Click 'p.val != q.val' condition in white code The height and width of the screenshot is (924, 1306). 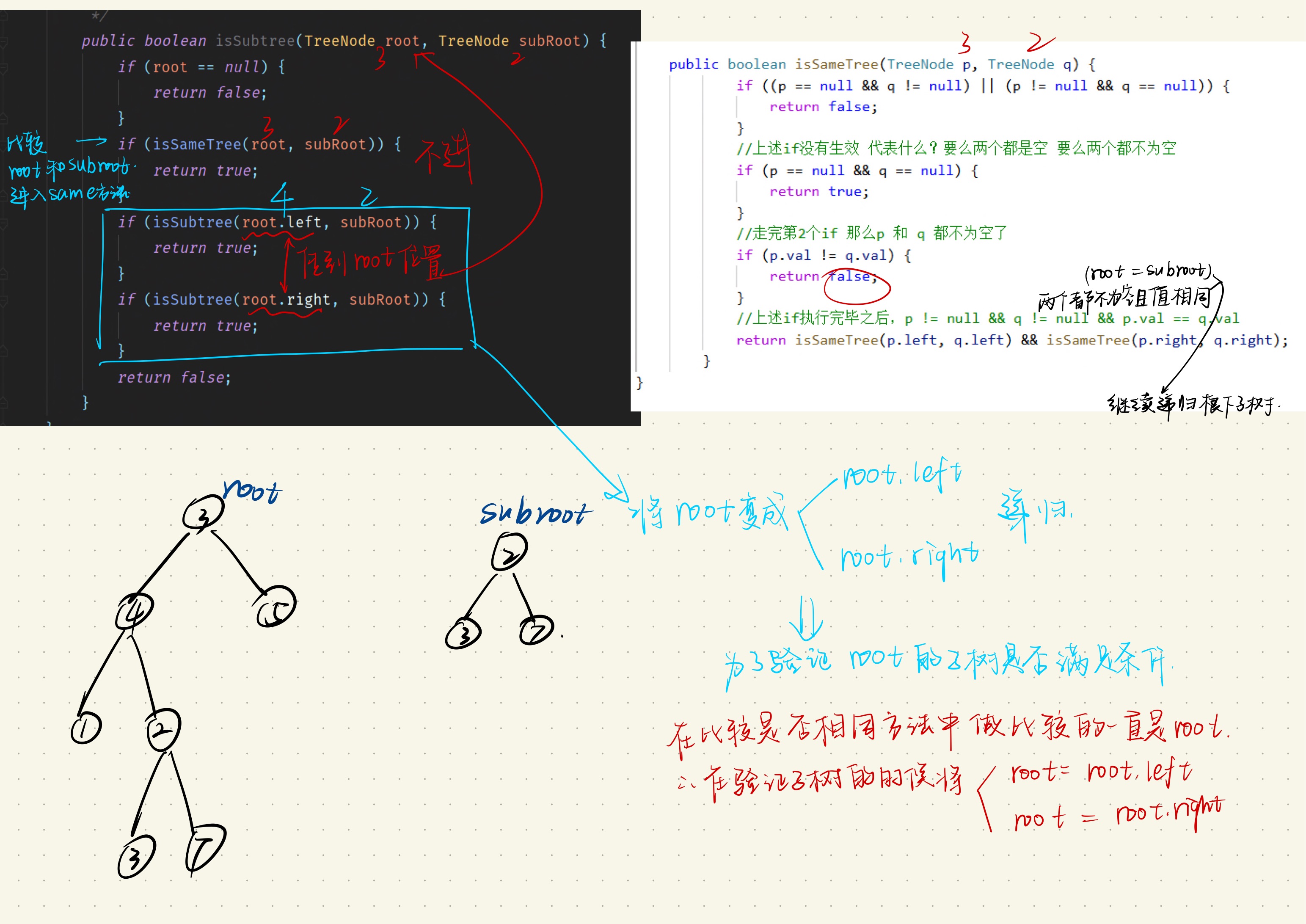pyautogui.click(x=828, y=256)
